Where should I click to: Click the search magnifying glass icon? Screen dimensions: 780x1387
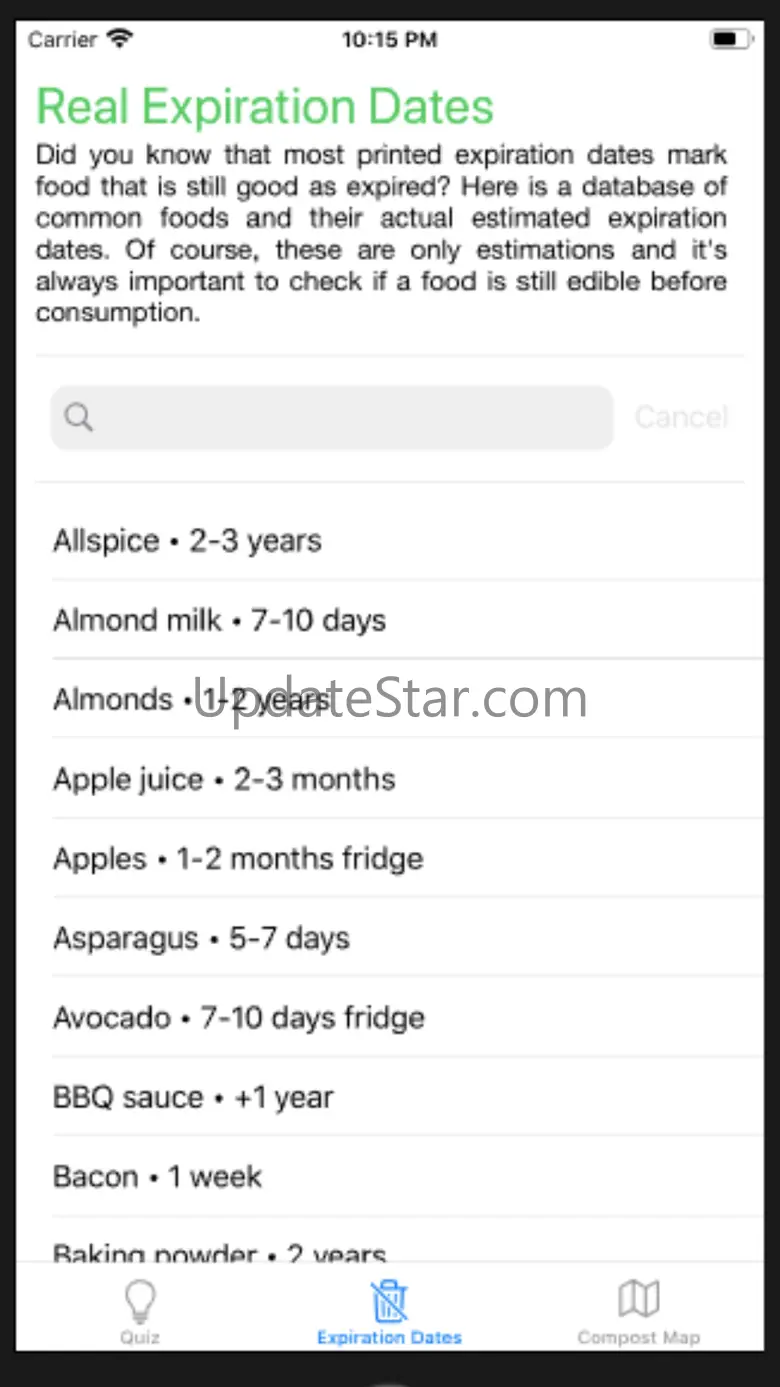pos(79,417)
